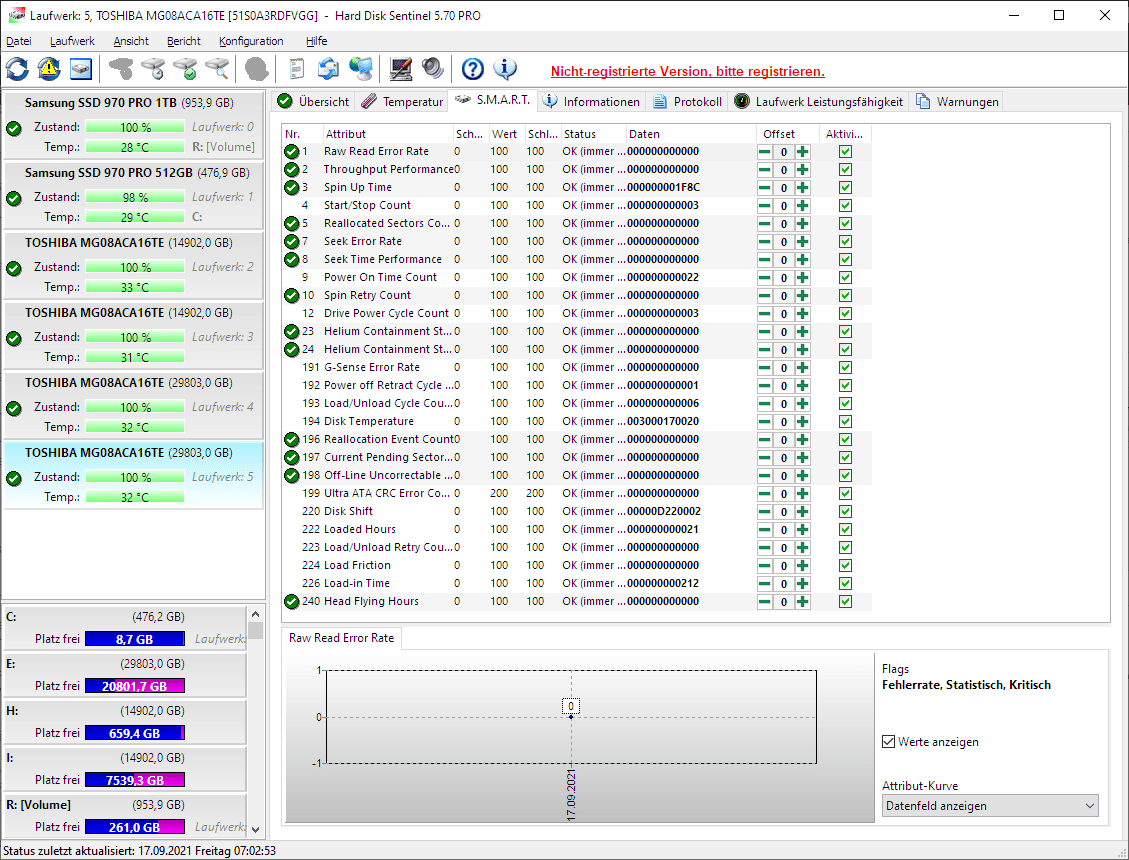Toggle Aktiv checkbox for Seek Error Rate

845,242
